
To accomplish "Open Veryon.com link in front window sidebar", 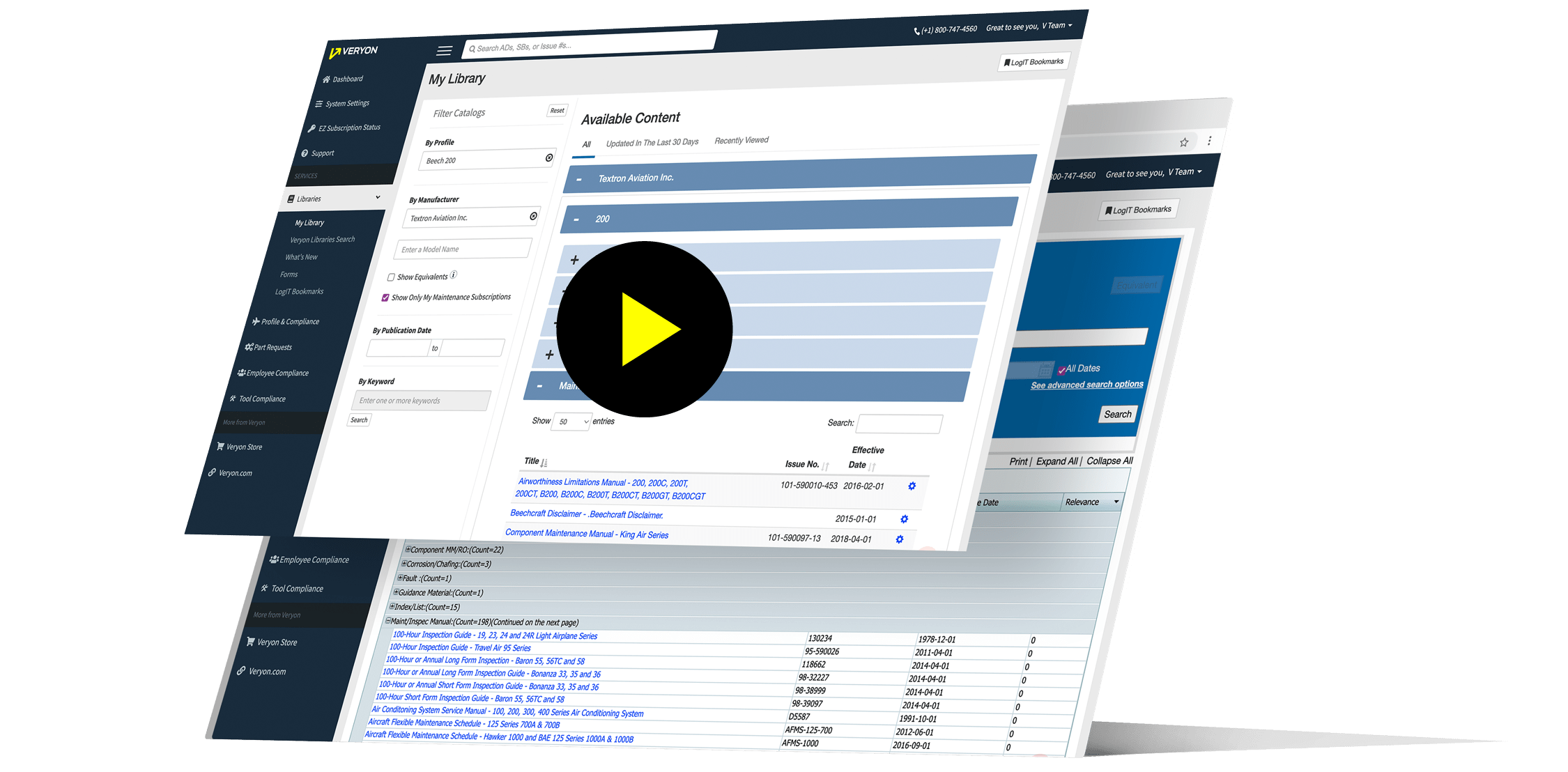I will pos(231,473).
